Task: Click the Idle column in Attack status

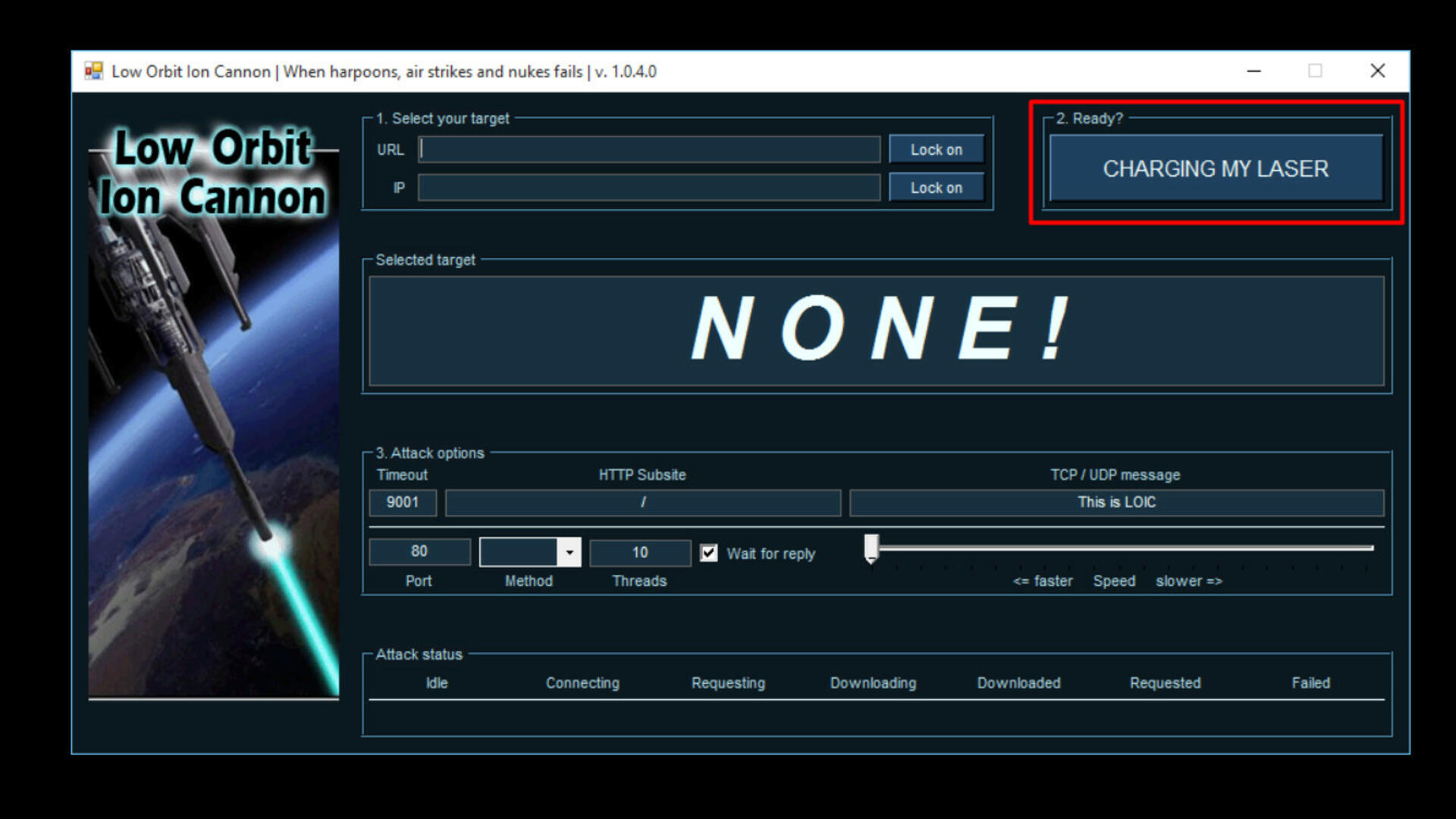Action: pos(437,682)
